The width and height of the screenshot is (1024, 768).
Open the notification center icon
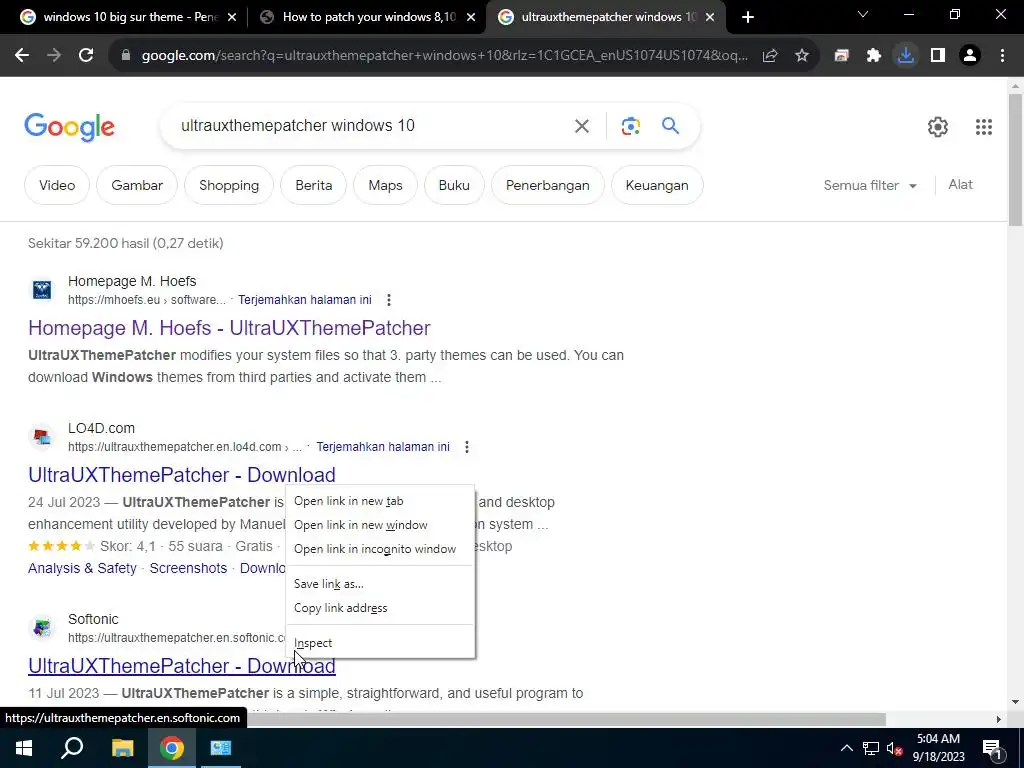[x=993, y=748]
